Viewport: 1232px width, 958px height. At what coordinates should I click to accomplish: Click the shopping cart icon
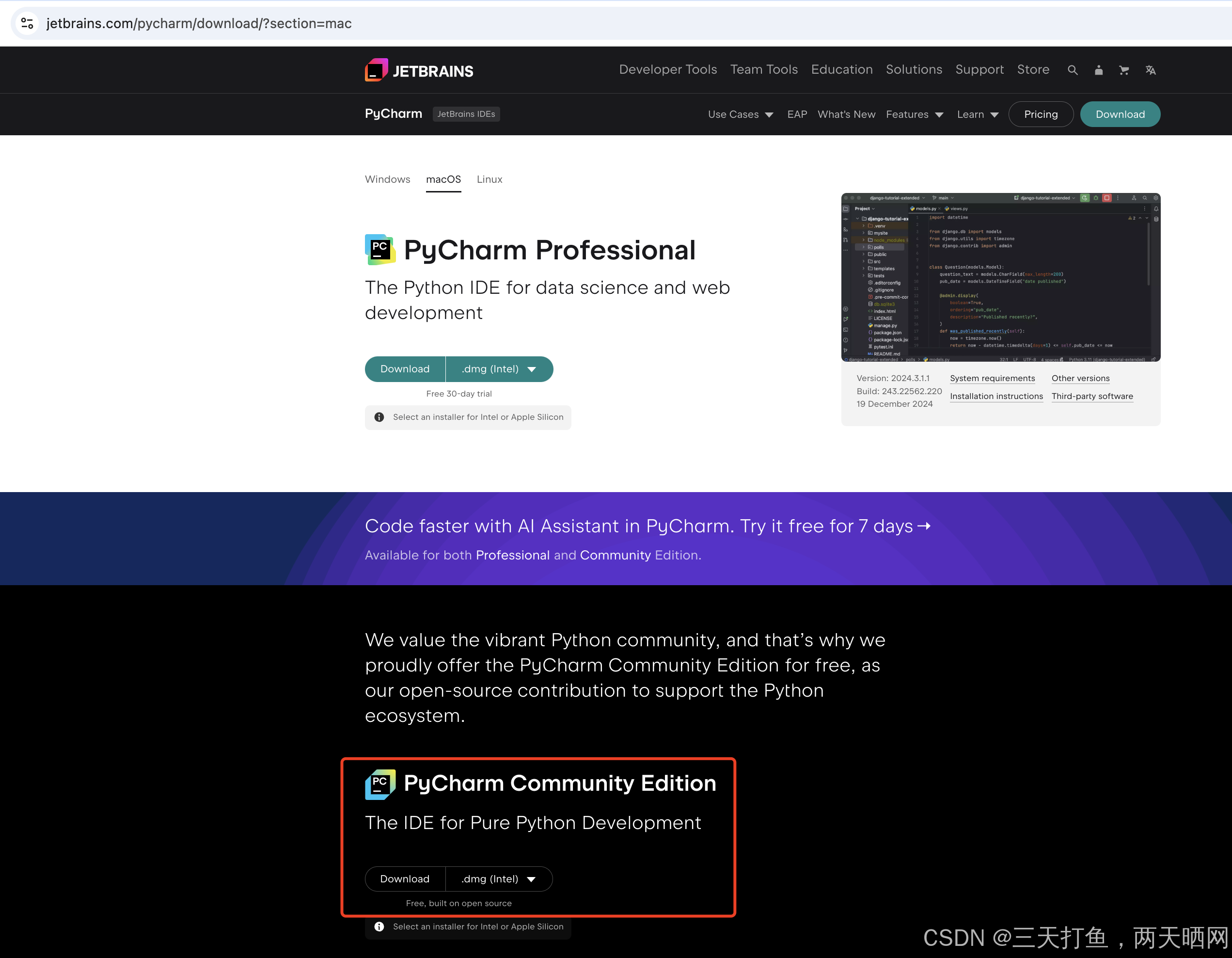pos(1125,70)
